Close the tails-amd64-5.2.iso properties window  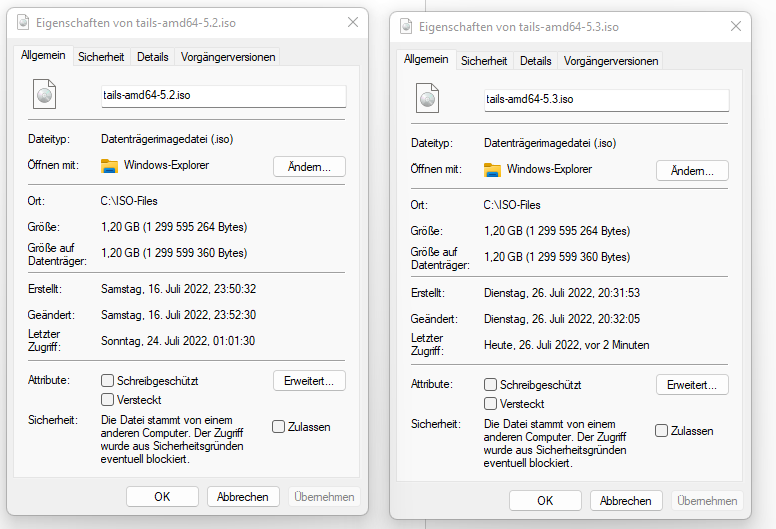(353, 22)
